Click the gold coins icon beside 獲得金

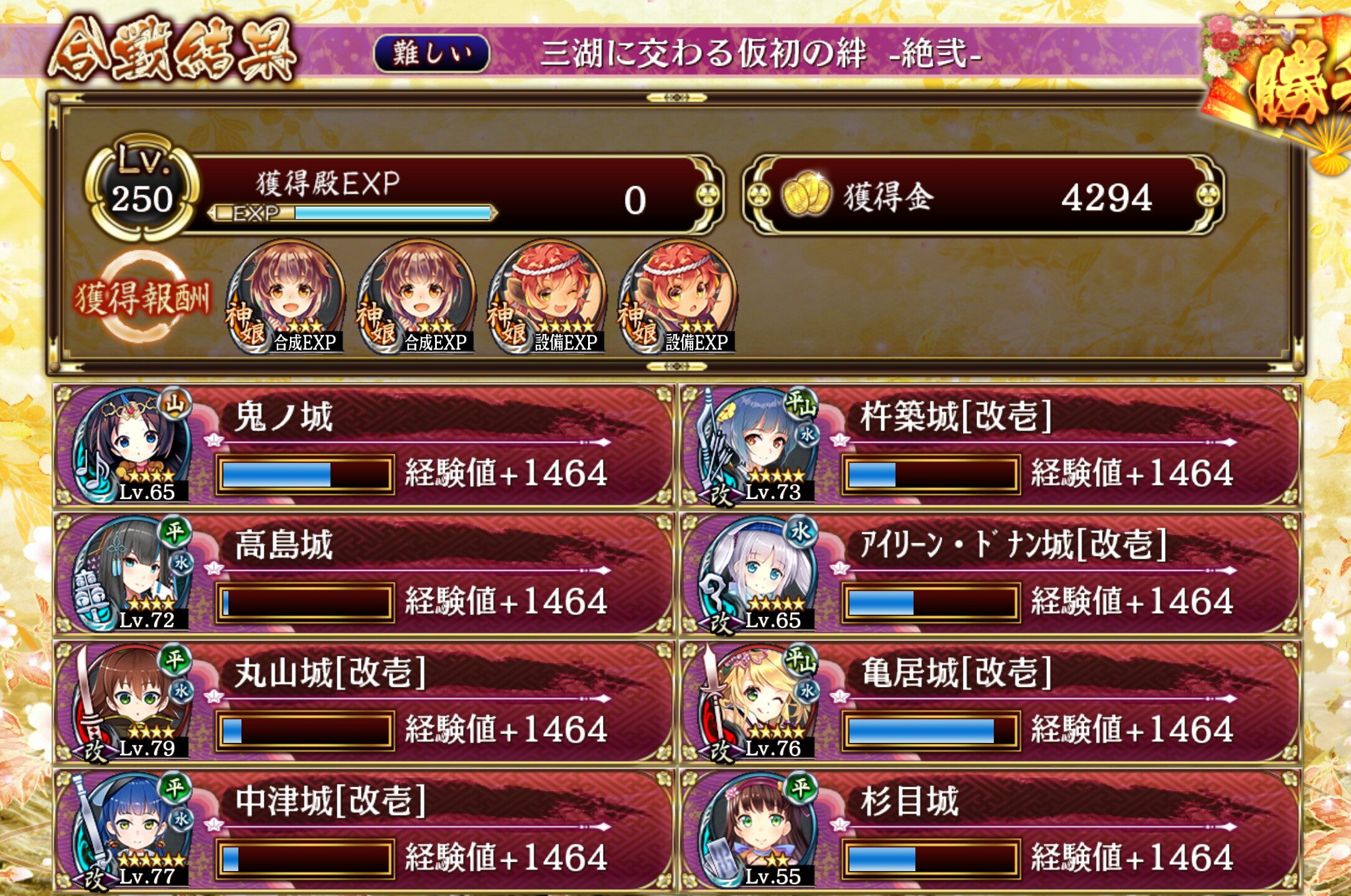[x=805, y=195]
